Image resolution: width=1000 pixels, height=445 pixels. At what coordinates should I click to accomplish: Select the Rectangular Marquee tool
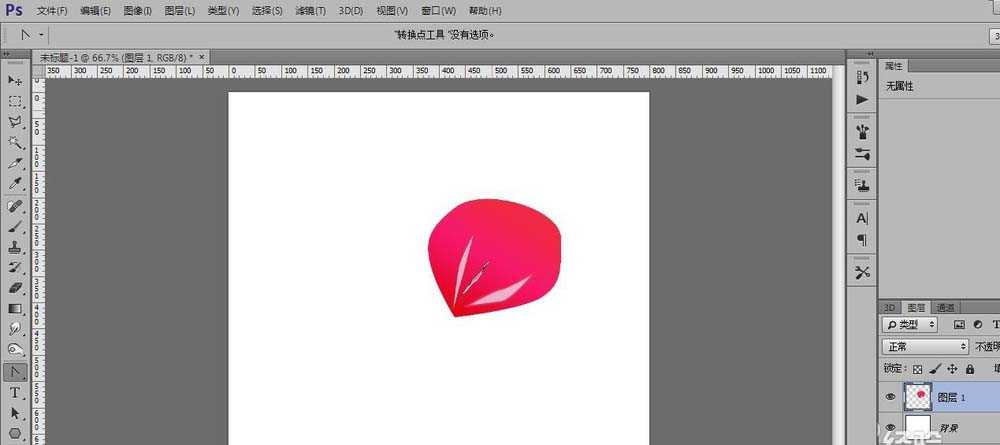point(15,101)
